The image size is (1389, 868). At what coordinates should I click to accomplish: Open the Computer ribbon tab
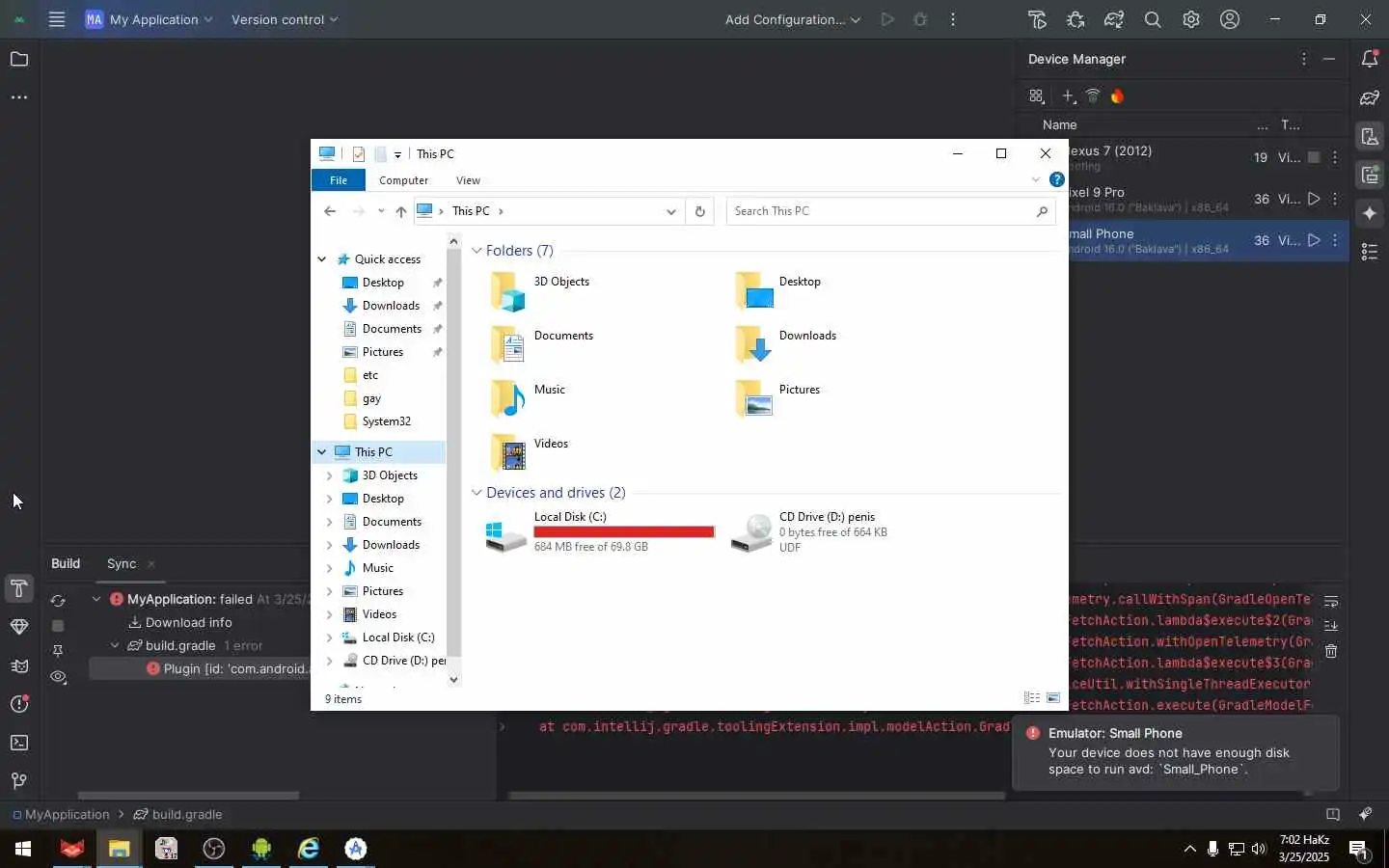point(403,180)
